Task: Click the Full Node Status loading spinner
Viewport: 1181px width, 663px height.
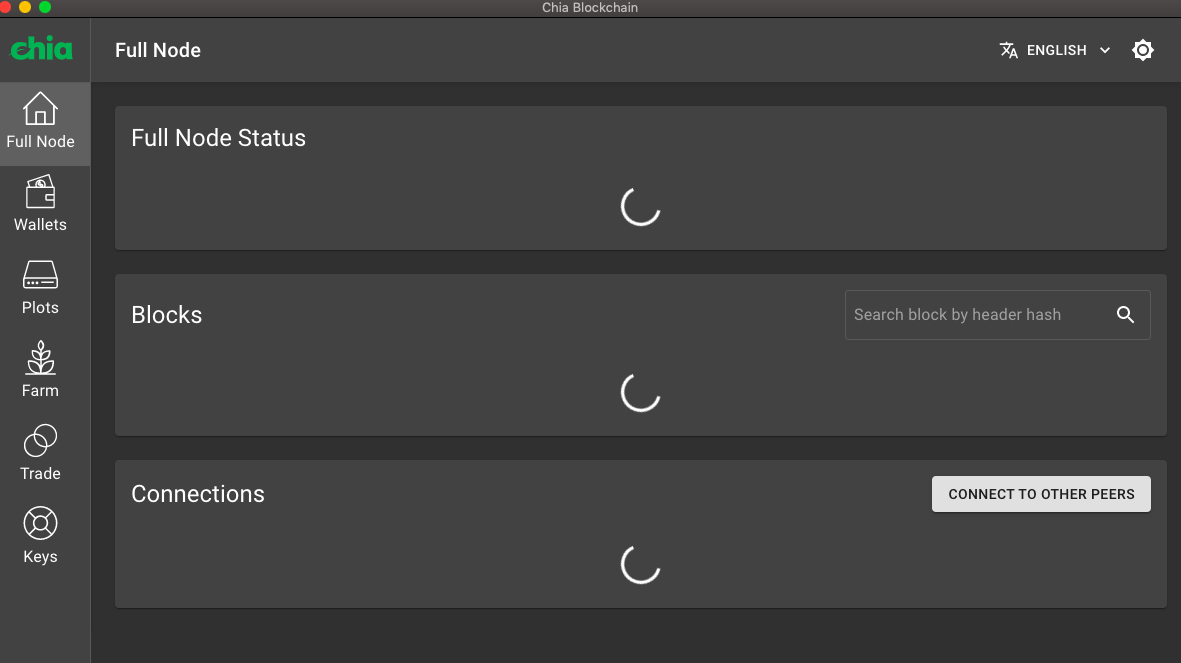Action: click(641, 207)
